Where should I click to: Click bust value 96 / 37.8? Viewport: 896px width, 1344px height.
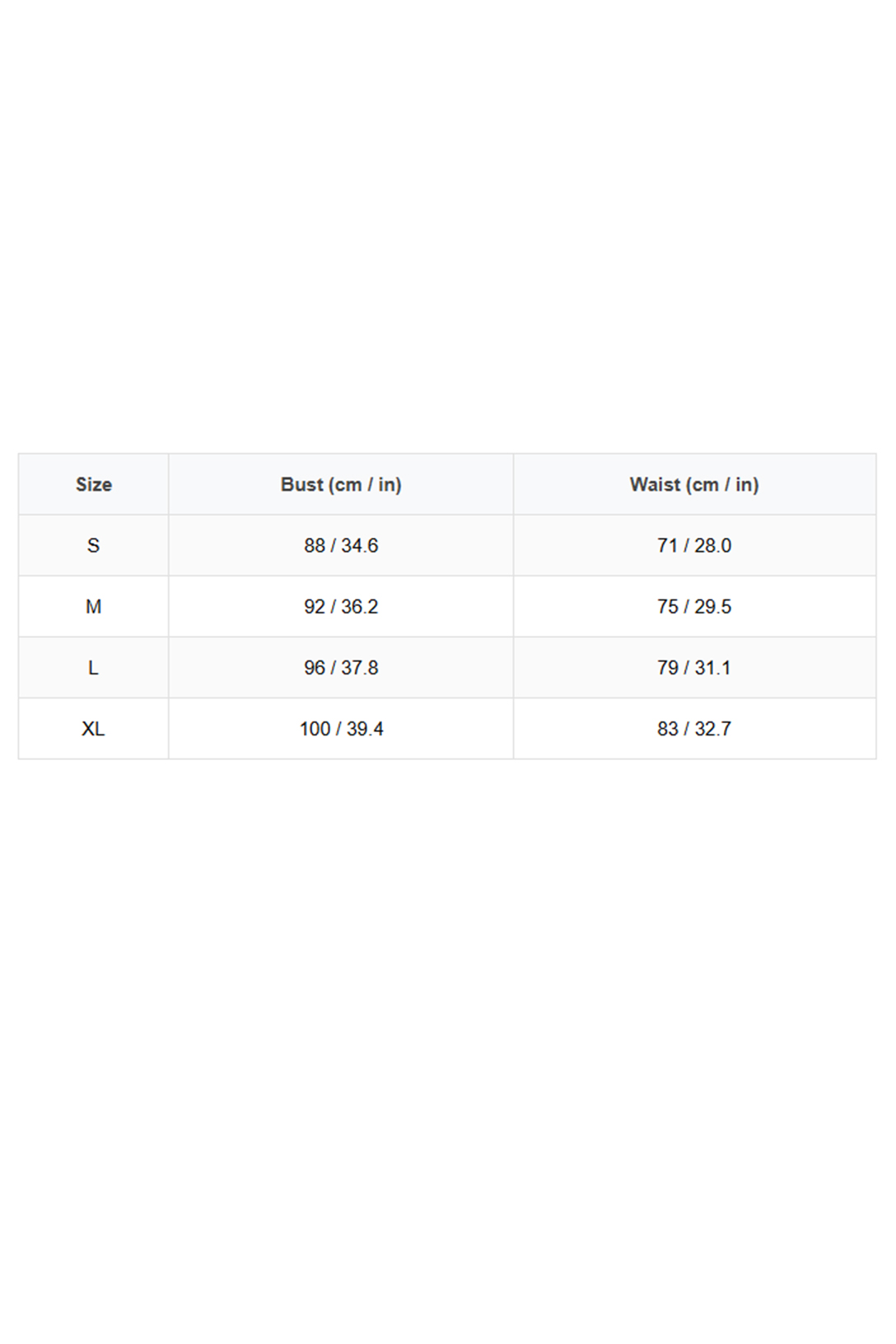tap(341, 668)
